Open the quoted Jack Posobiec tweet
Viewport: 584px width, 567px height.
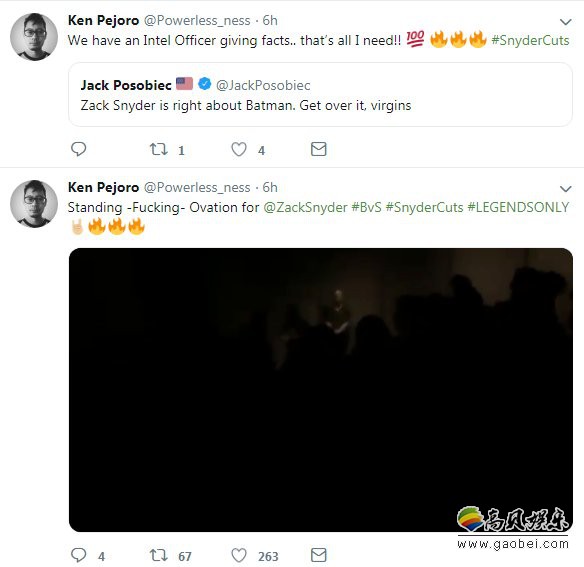coord(320,95)
